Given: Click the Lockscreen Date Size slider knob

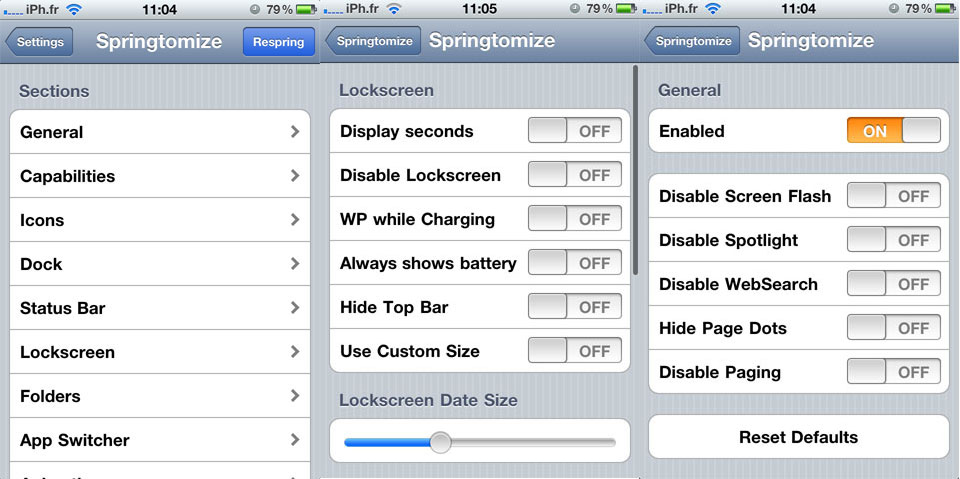Looking at the screenshot, I should [x=440, y=442].
